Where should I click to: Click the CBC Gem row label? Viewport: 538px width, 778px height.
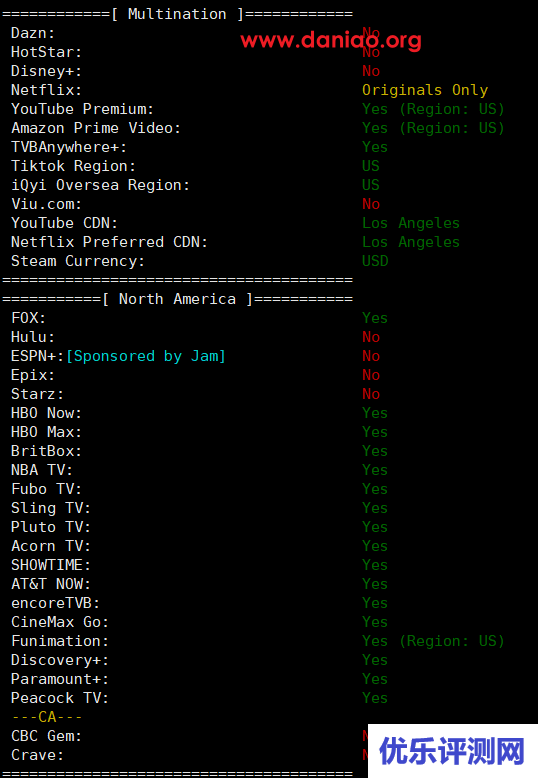(x=46, y=736)
